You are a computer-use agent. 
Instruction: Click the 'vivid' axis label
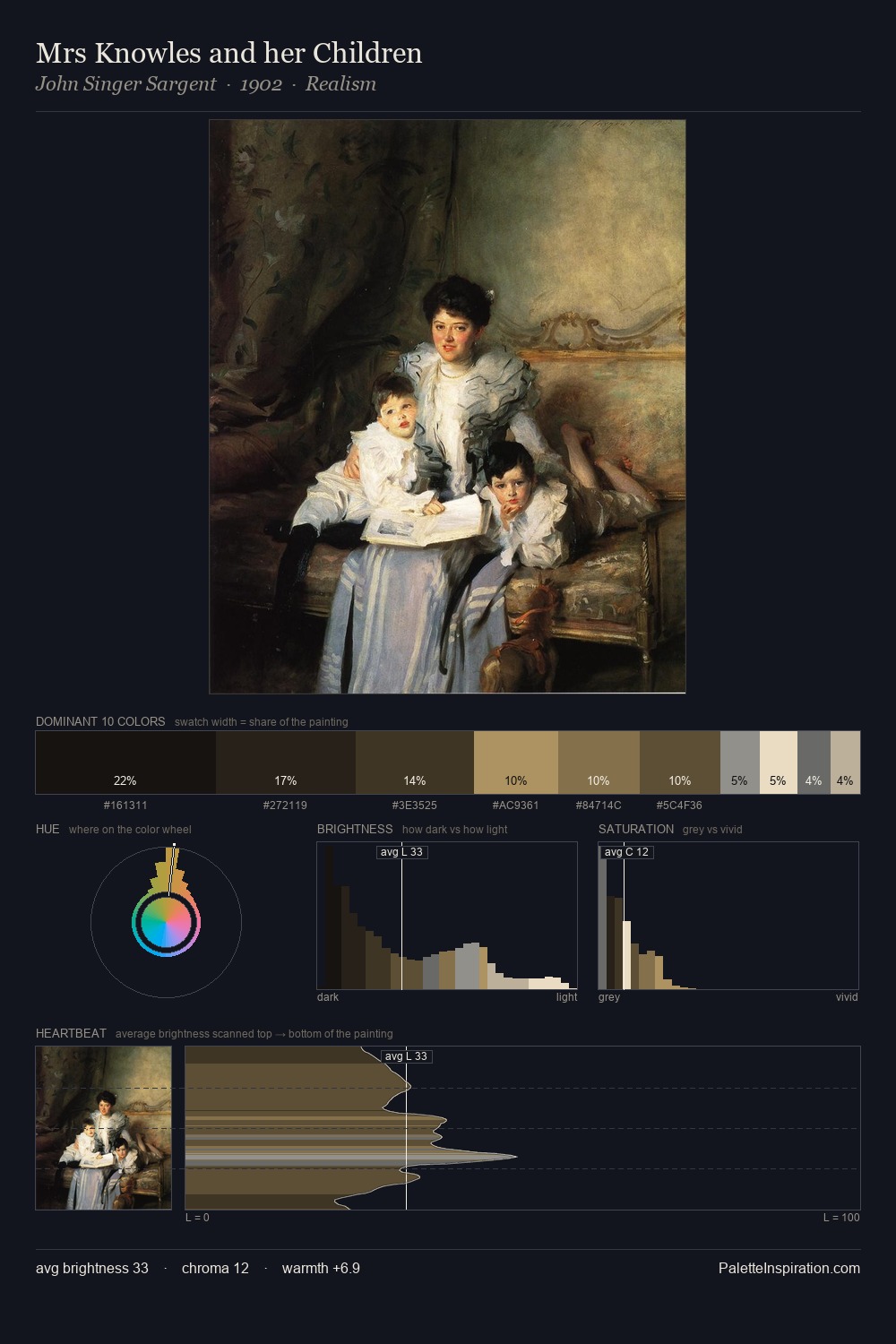[x=847, y=997]
